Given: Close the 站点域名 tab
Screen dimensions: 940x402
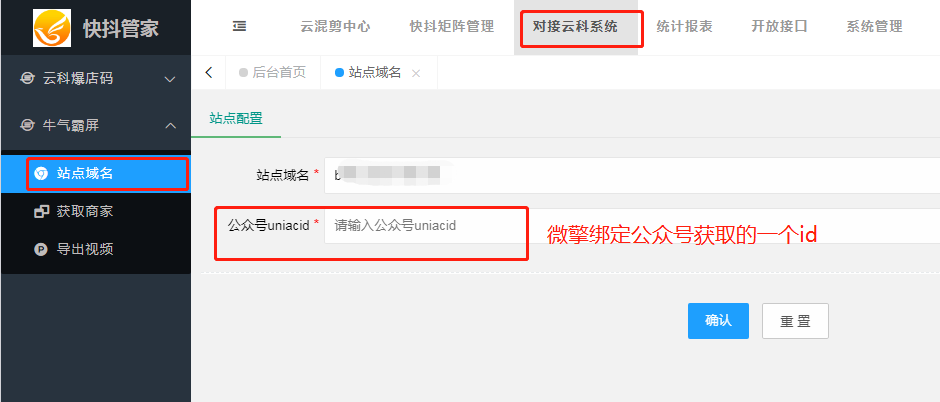Looking at the screenshot, I should [416, 73].
